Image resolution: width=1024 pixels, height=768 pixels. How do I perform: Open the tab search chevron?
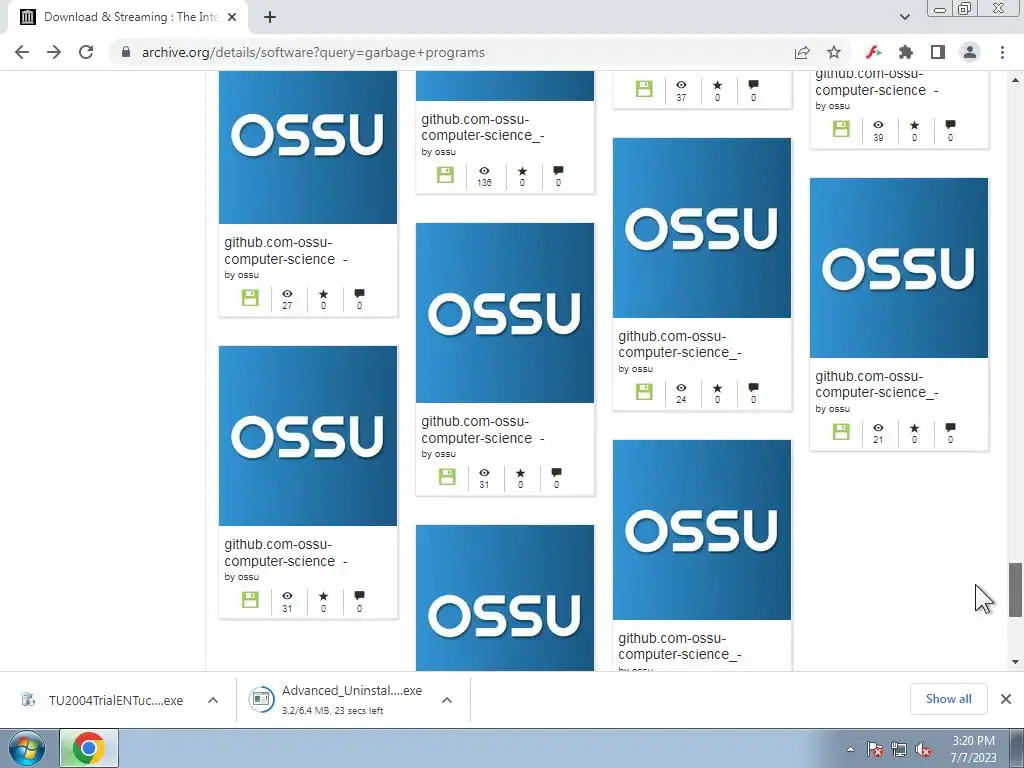coord(904,17)
